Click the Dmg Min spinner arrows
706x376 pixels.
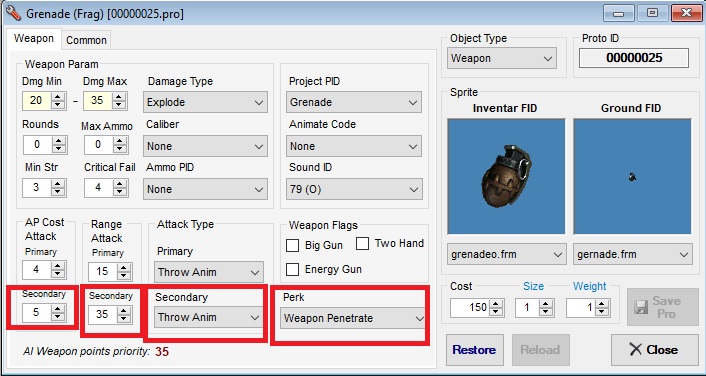59,100
